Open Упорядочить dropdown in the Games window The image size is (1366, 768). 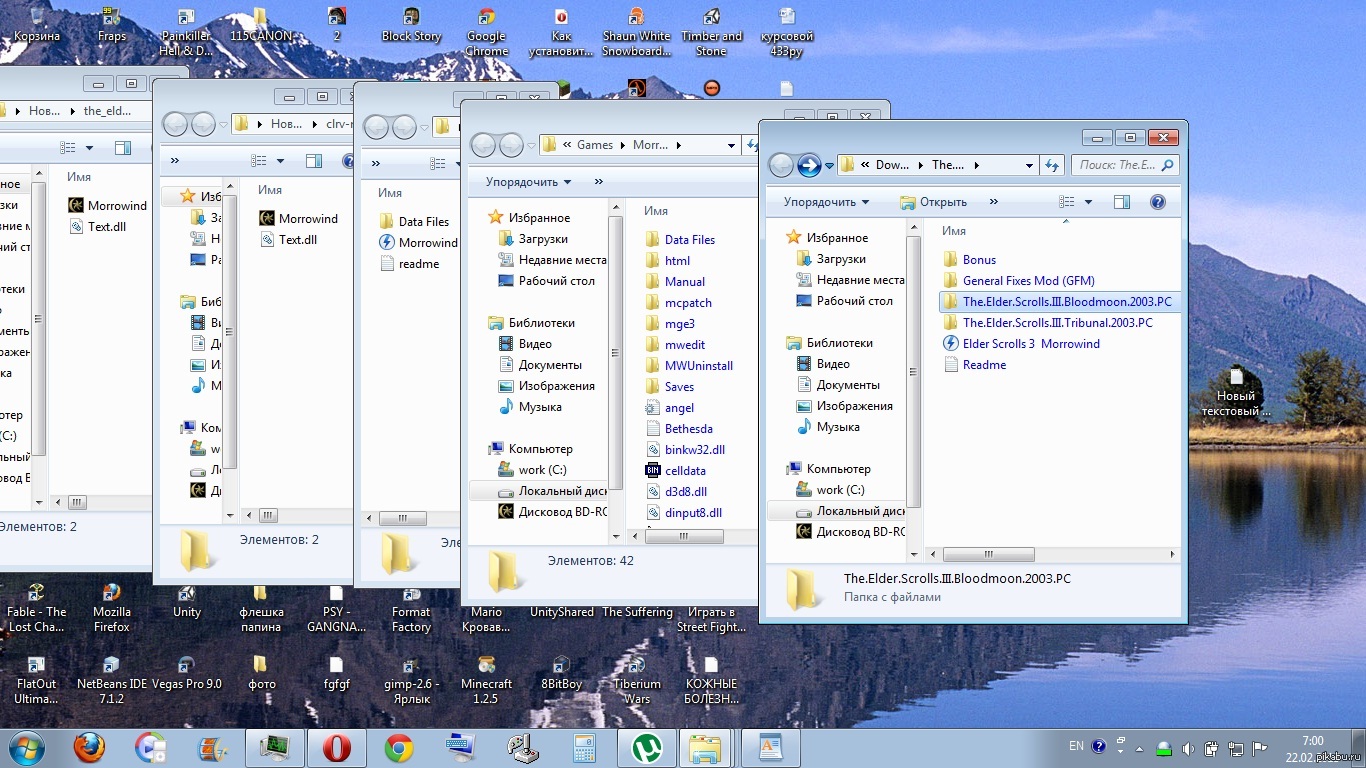click(528, 182)
